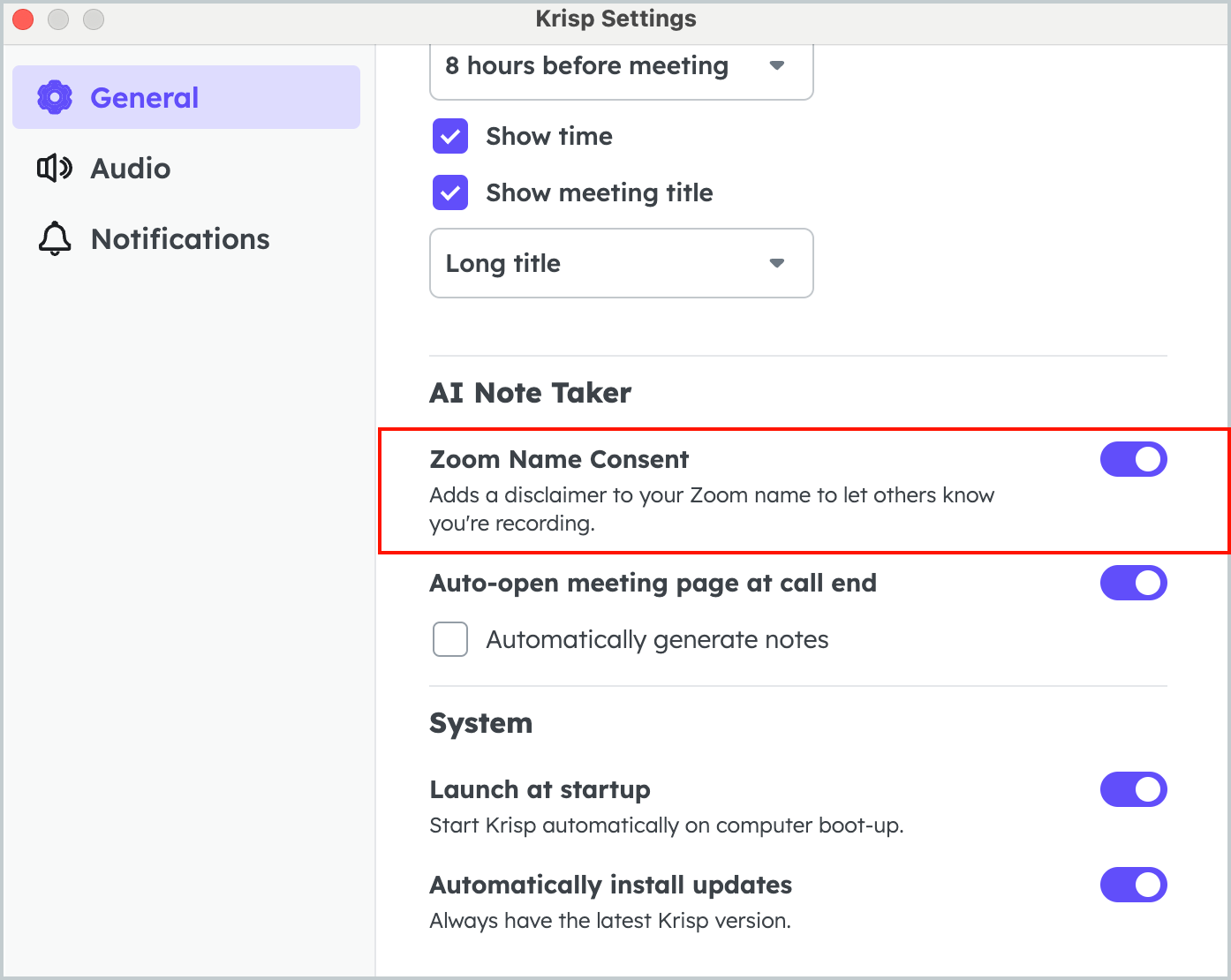
Task: Select the Audio speaker icon
Action: (54, 168)
